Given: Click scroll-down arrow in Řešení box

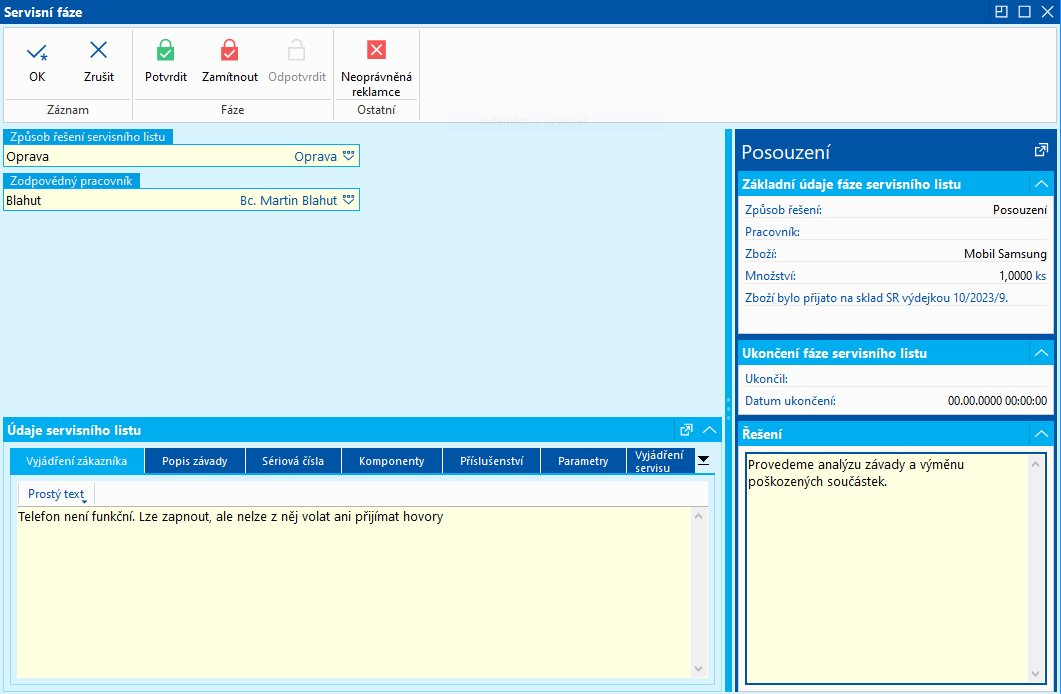Looking at the screenshot, I should pyautogui.click(x=1035, y=674).
